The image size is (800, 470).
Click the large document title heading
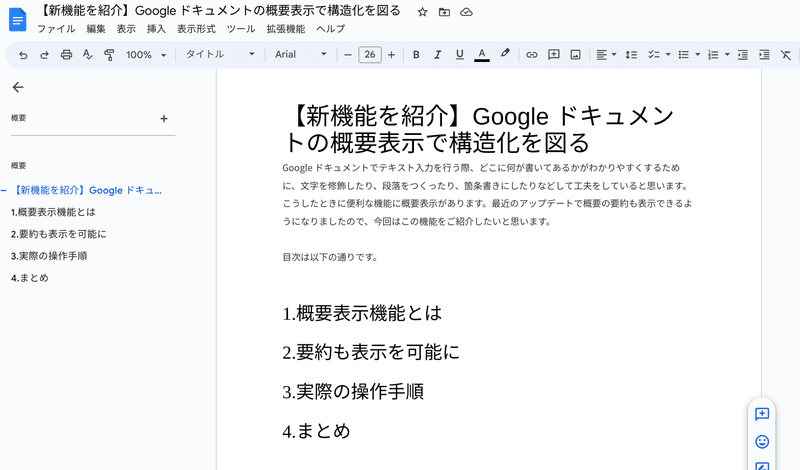[479, 130]
